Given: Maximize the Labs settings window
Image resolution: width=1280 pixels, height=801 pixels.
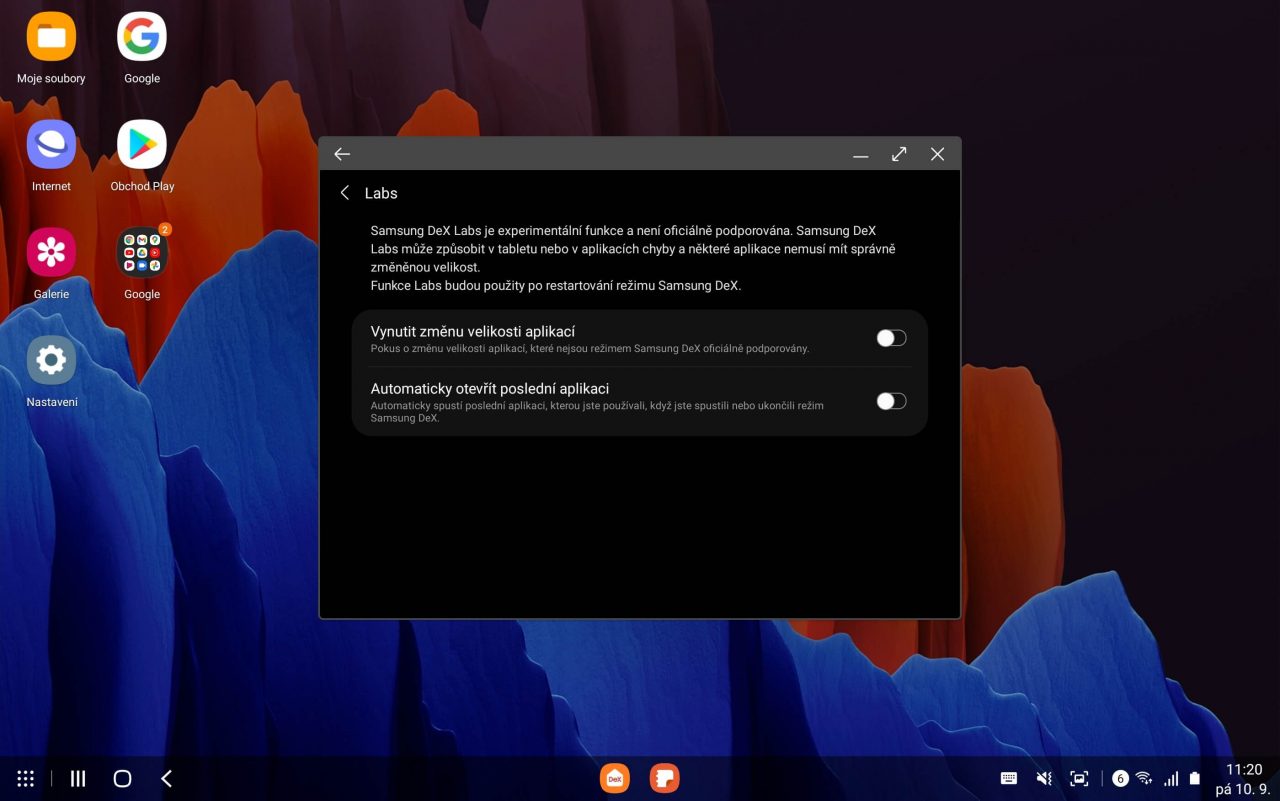Looking at the screenshot, I should tap(899, 154).
